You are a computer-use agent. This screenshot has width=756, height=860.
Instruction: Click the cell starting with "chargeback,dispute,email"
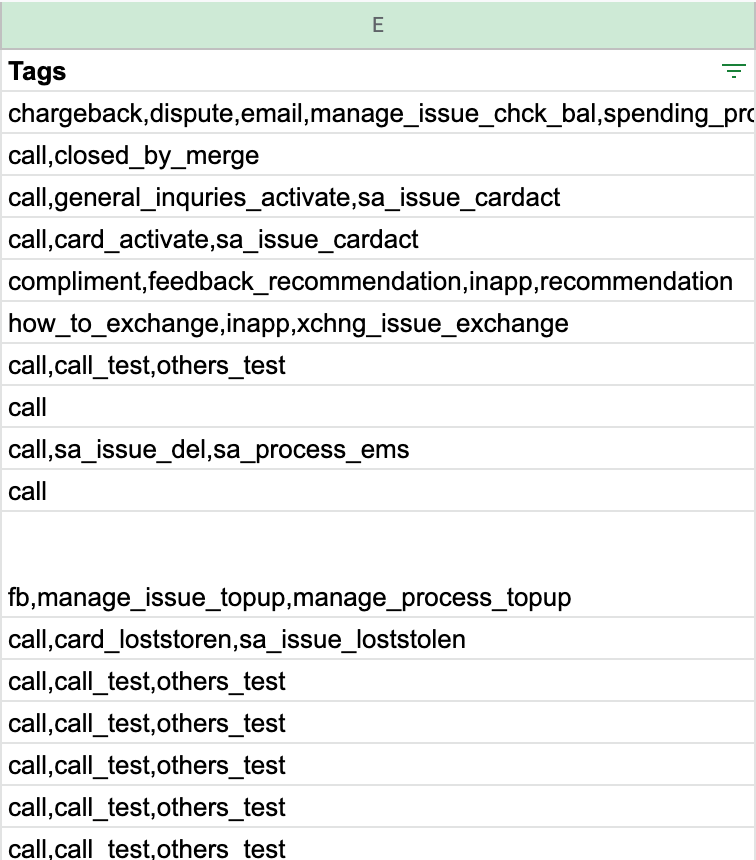300,113
